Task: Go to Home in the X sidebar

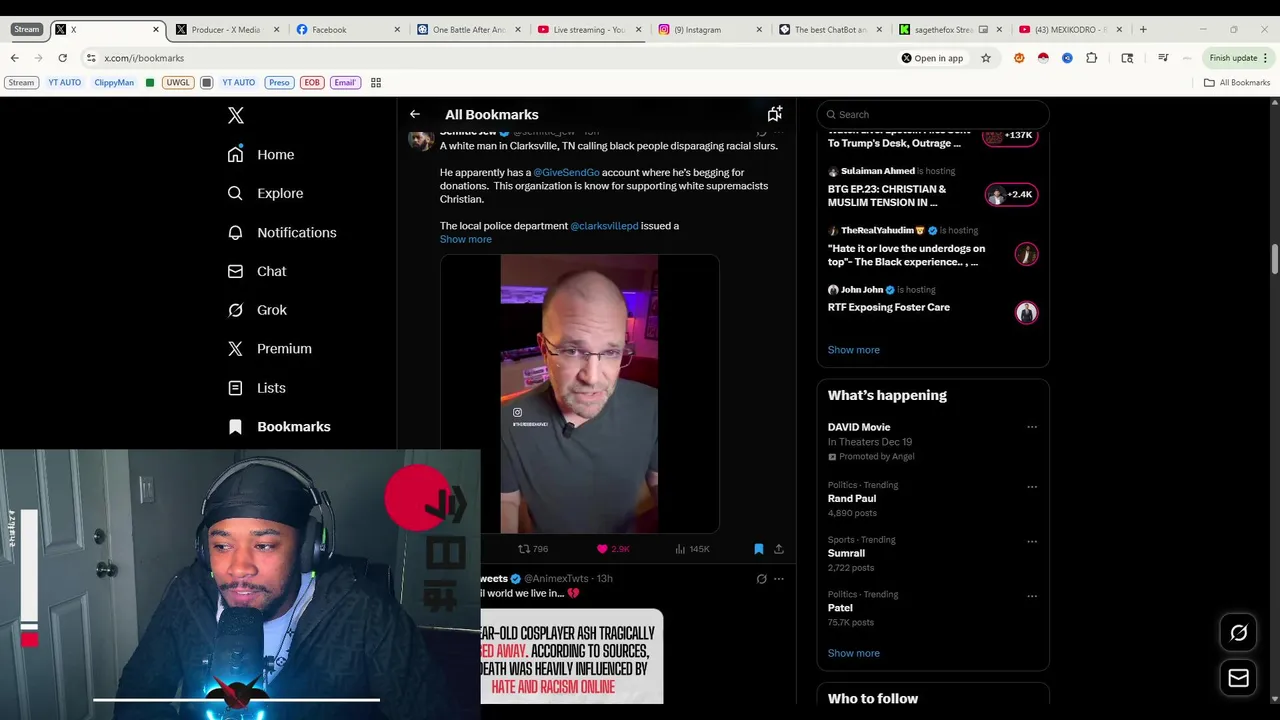Action: 261,155
